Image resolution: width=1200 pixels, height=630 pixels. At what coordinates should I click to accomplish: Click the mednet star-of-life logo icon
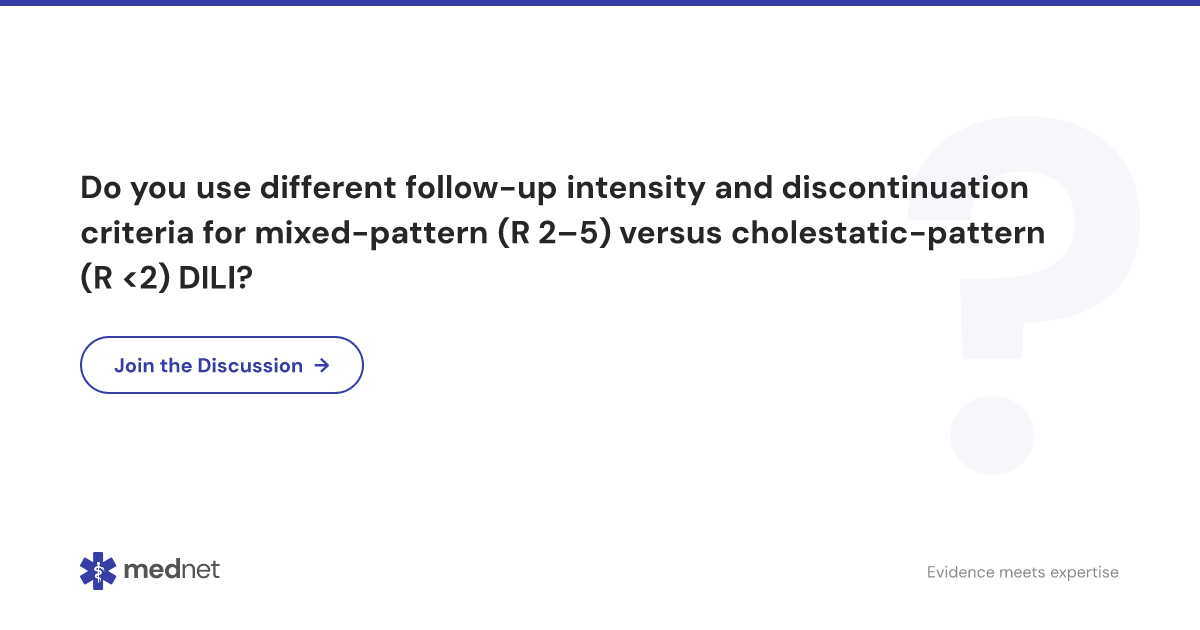pos(98,570)
